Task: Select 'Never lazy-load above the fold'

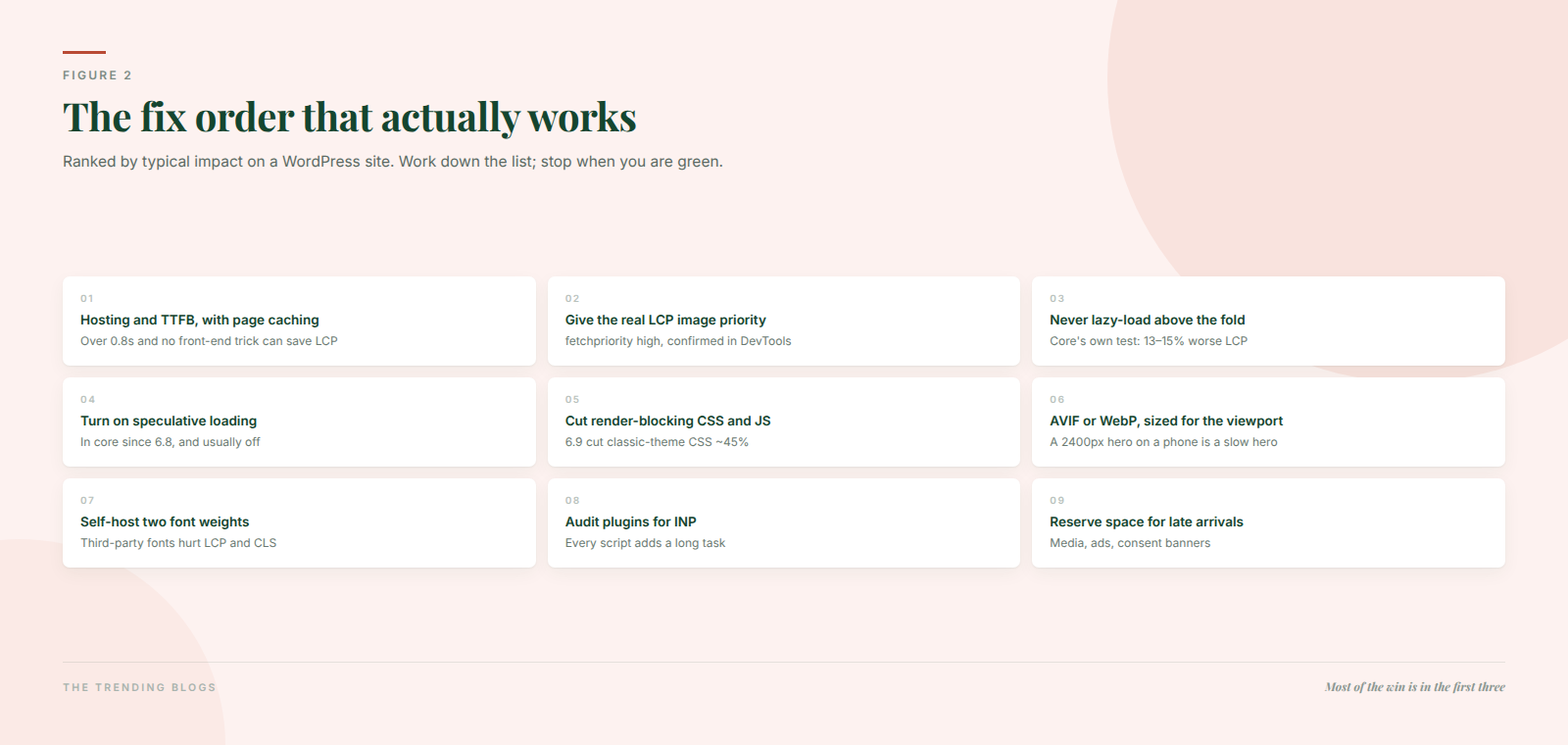Action: point(1148,320)
